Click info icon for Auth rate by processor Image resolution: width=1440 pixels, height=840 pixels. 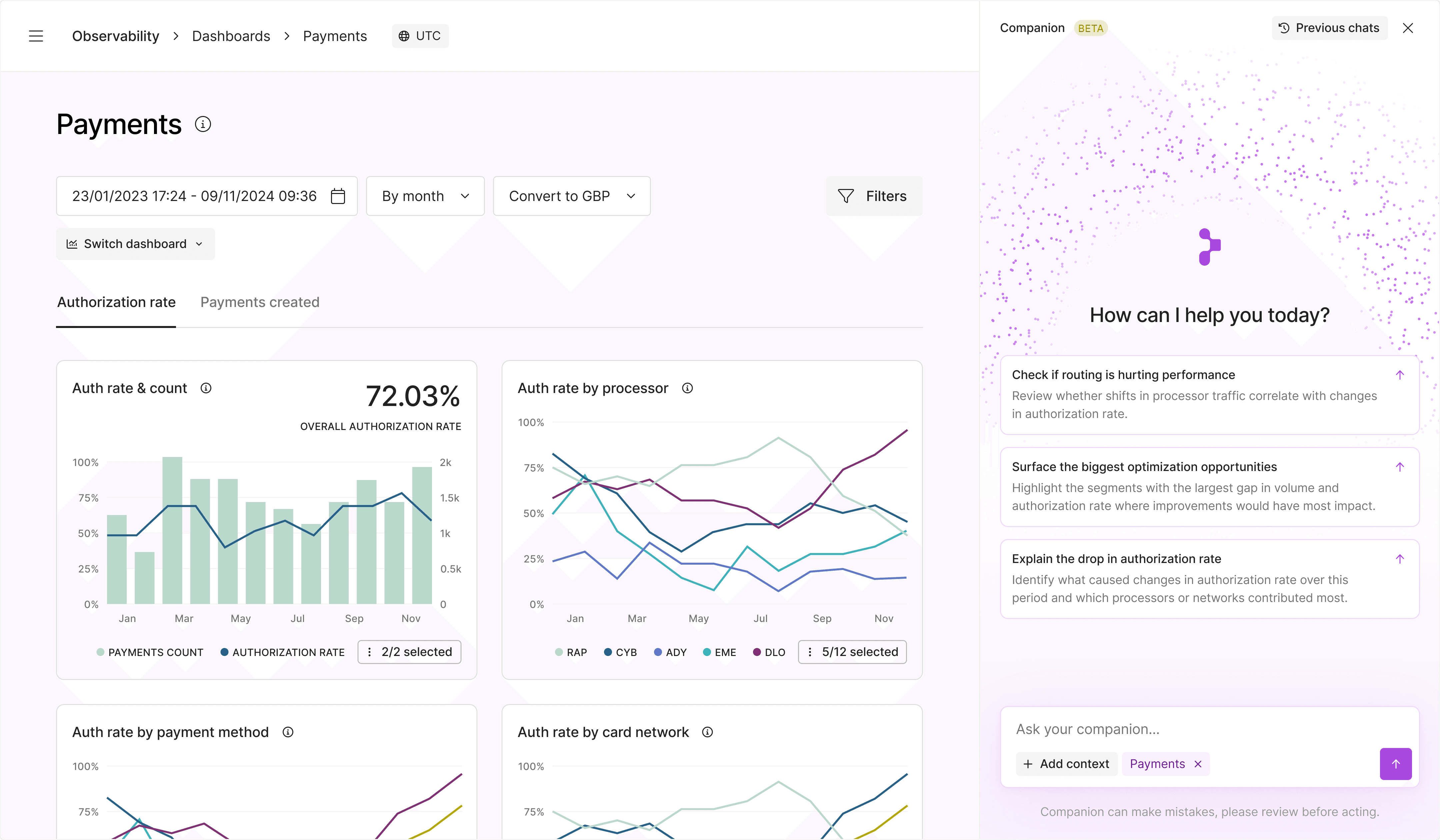[687, 388]
